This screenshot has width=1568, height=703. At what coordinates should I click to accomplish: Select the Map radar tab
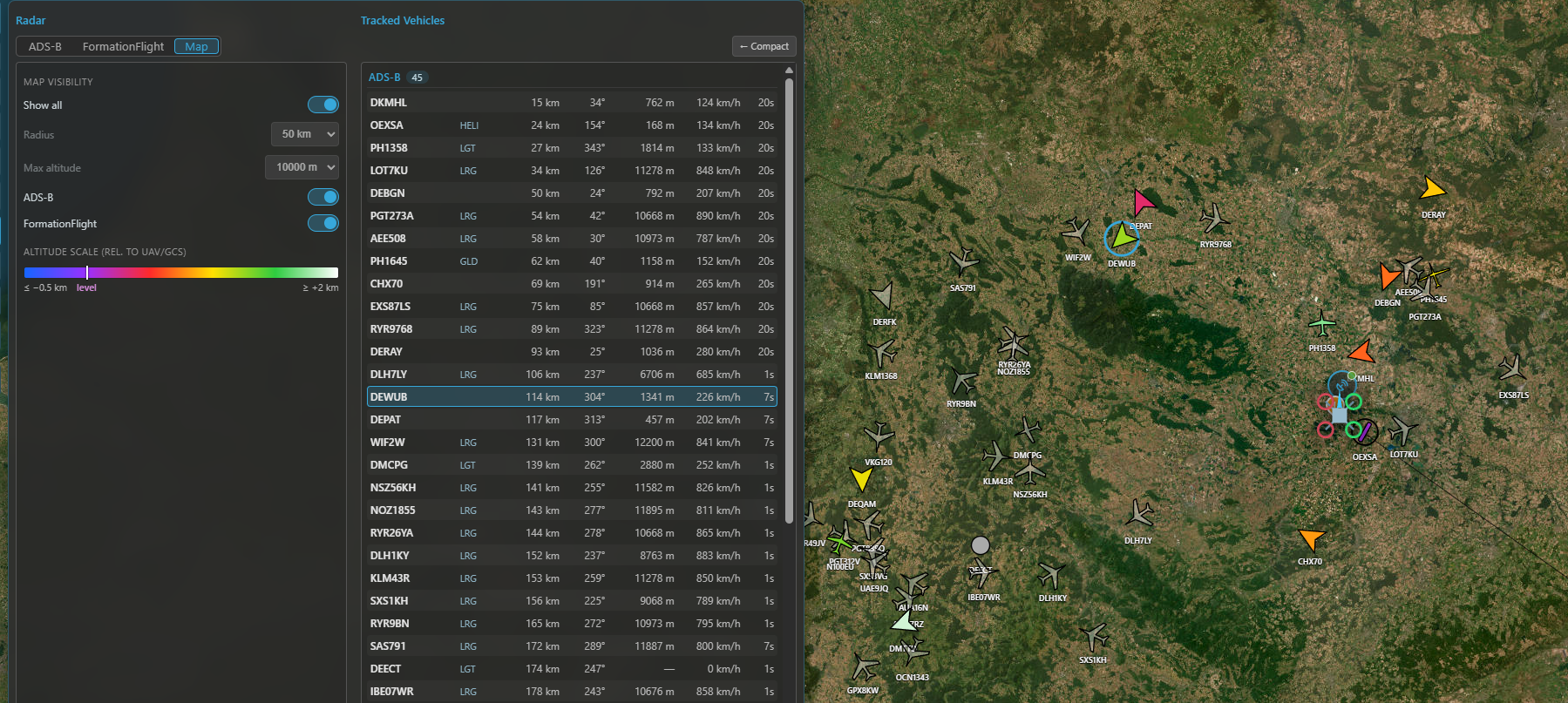pyautogui.click(x=196, y=46)
